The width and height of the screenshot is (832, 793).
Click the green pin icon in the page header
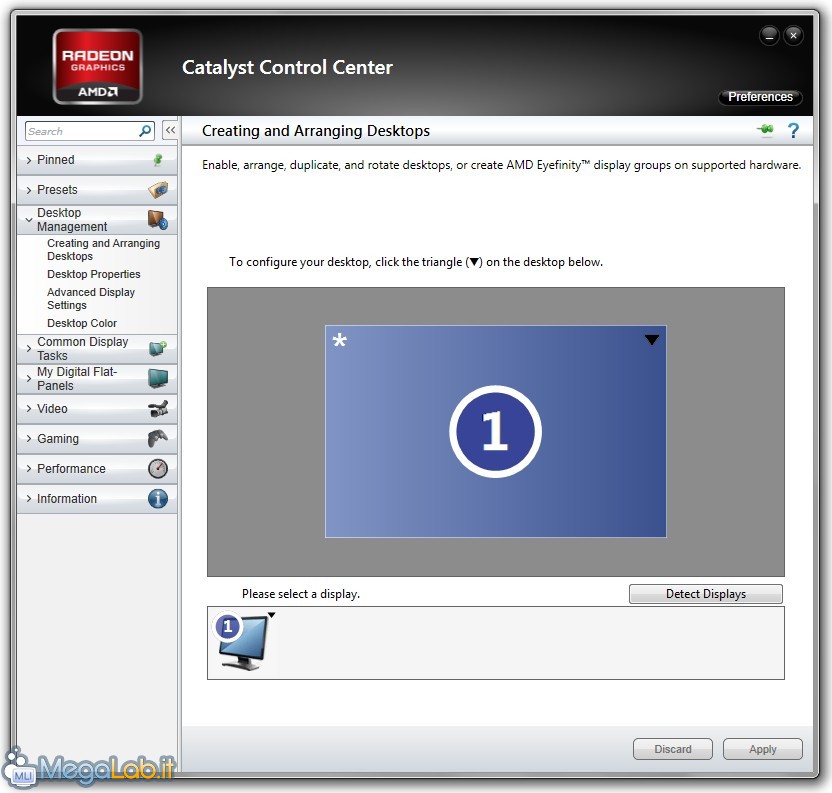point(765,130)
